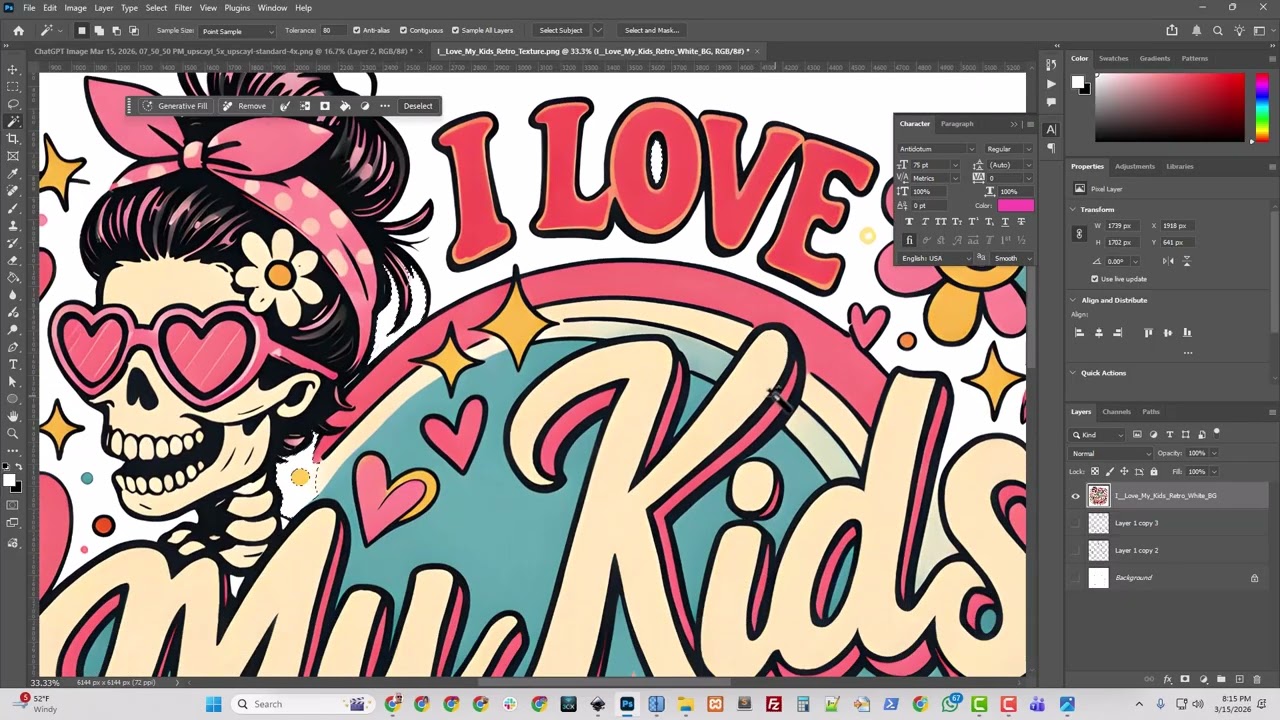Open the anti-aliasing dropdown Smooth
The width and height of the screenshot is (1280, 720).
(1010, 258)
